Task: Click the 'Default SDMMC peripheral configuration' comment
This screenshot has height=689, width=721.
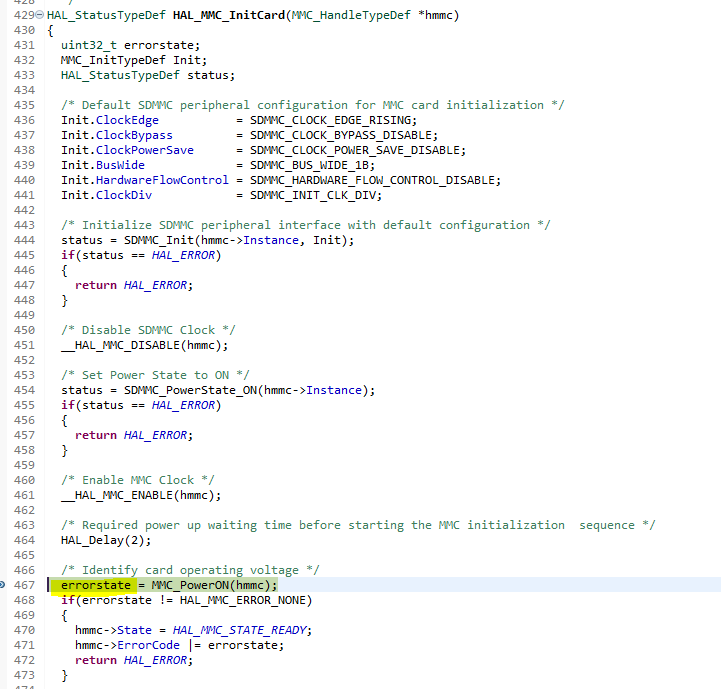Action: tap(313, 105)
